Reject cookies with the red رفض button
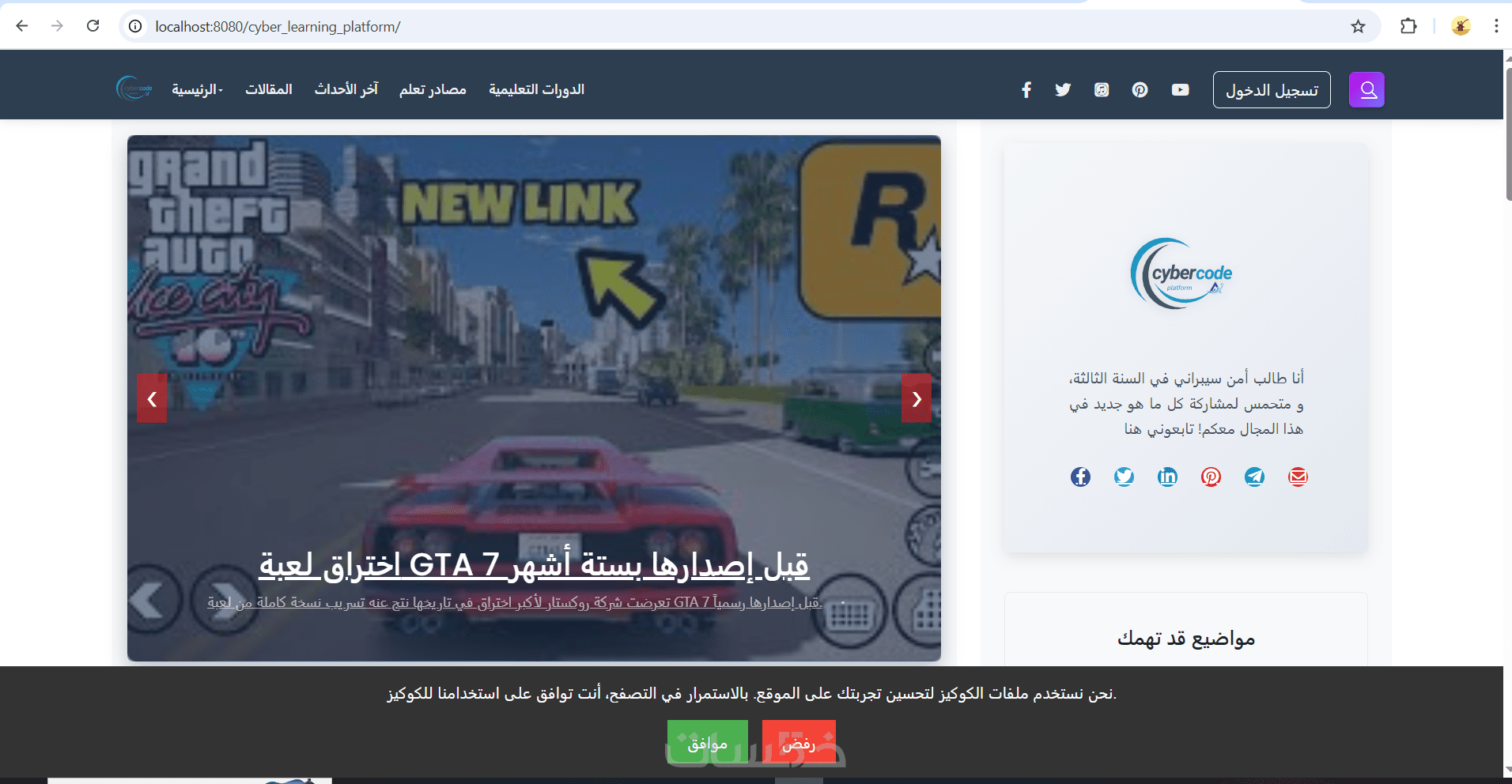This screenshot has height=784, width=1512. (799, 742)
